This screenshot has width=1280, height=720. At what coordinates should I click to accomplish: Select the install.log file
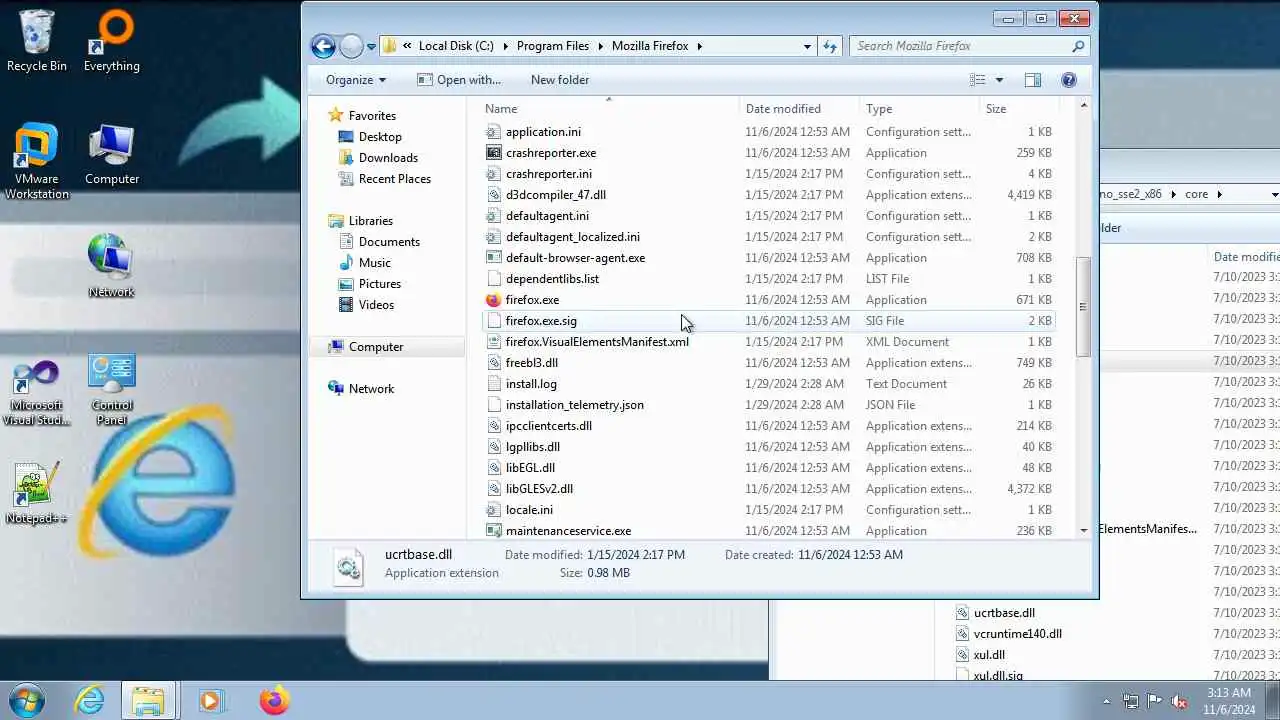click(x=531, y=384)
